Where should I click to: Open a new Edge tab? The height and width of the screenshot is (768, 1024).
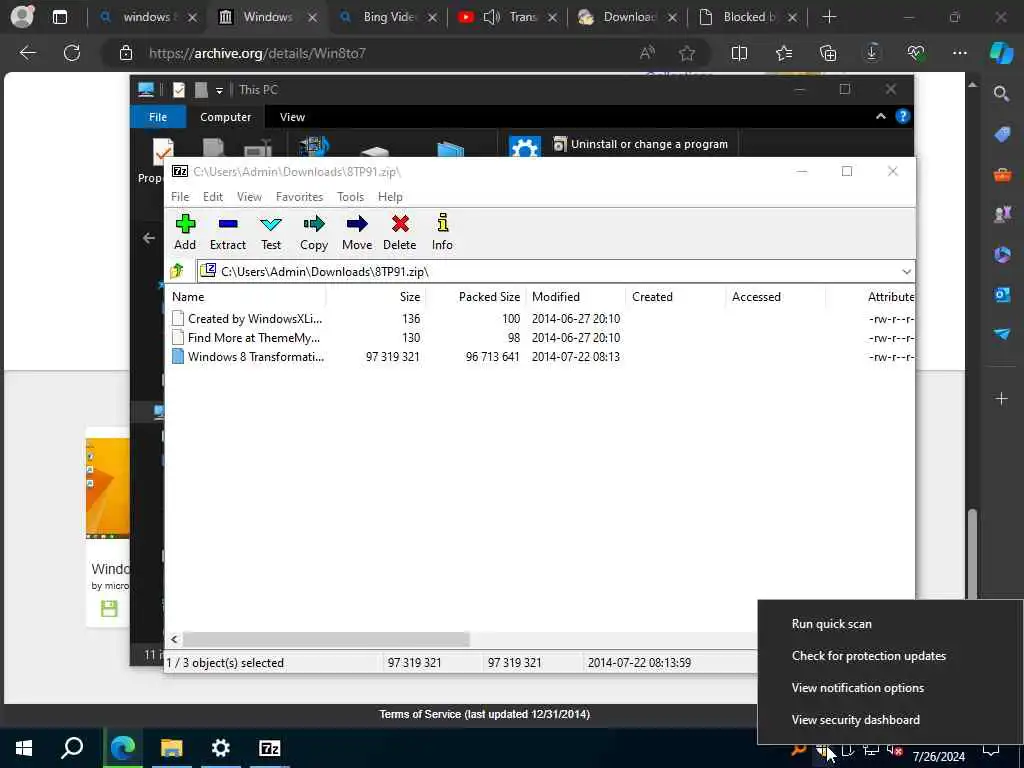[x=829, y=17]
